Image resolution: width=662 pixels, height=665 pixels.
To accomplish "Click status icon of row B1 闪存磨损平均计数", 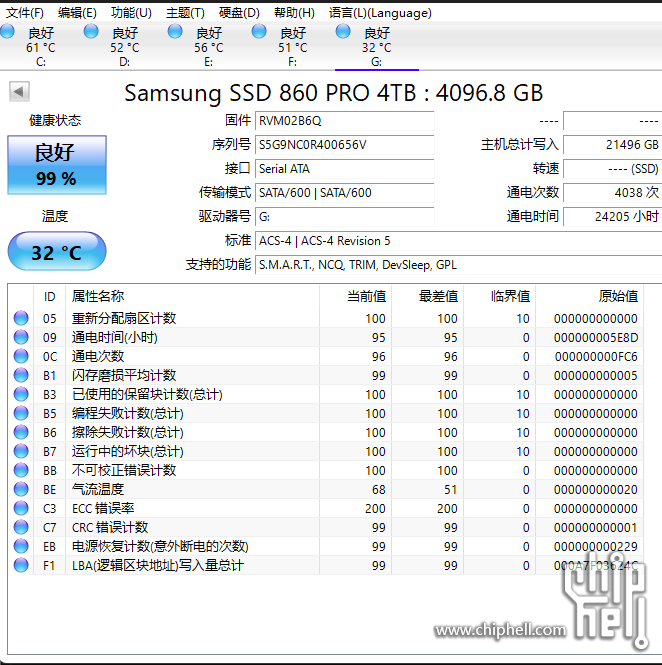I will [21, 375].
